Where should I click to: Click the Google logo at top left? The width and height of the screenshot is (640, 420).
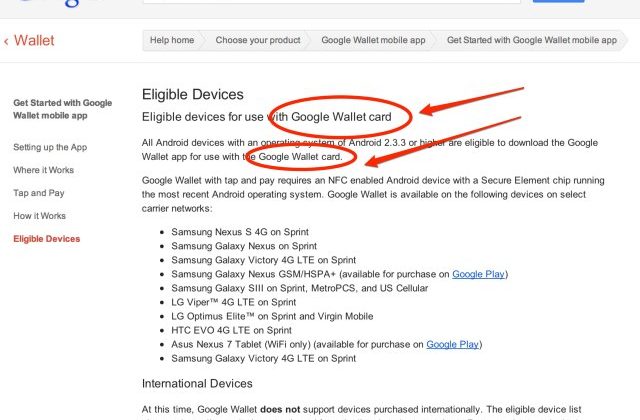tap(61, 3)
